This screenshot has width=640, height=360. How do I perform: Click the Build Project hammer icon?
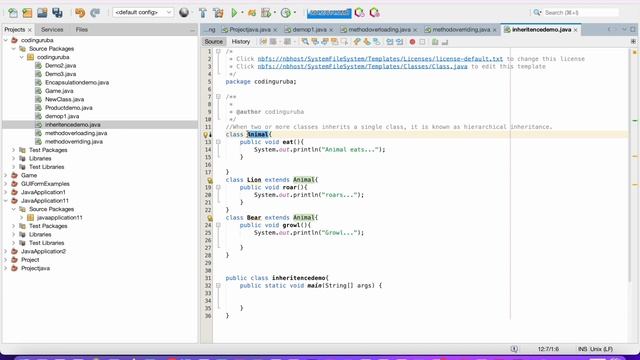(x=202, y=13)
